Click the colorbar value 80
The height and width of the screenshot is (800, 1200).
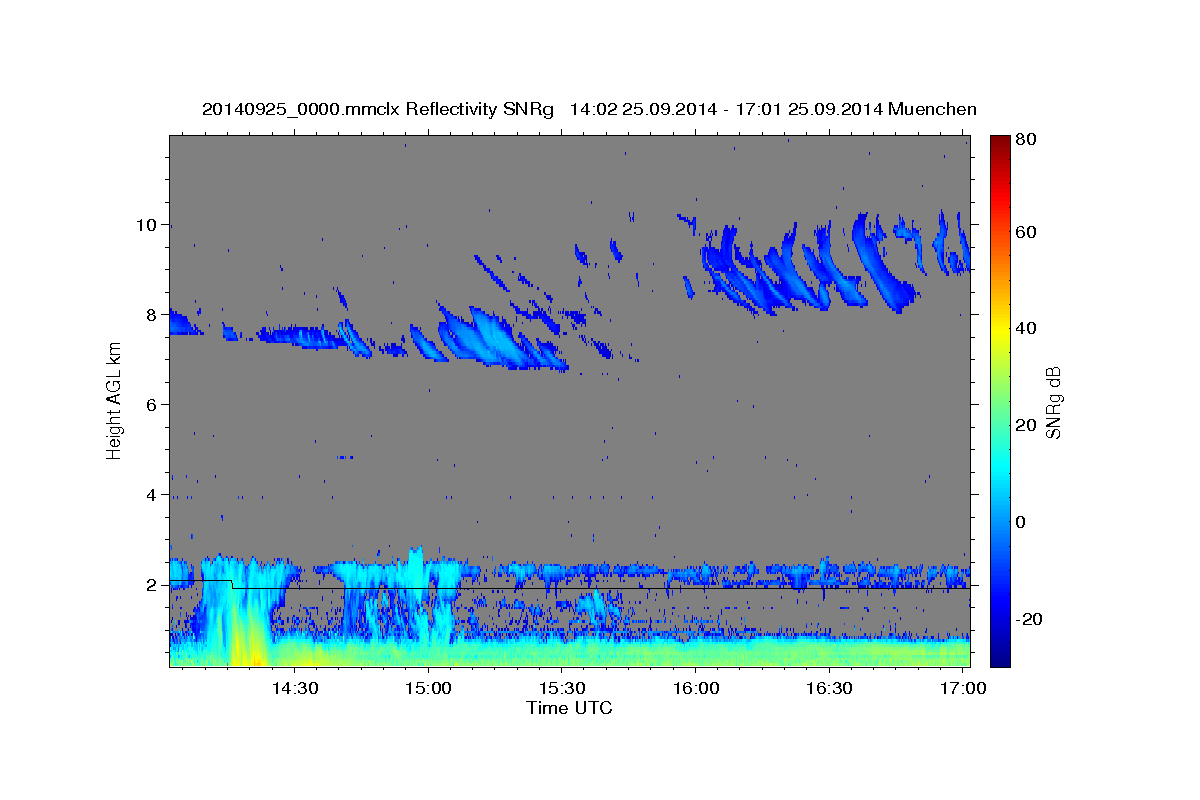point(1027,139)
